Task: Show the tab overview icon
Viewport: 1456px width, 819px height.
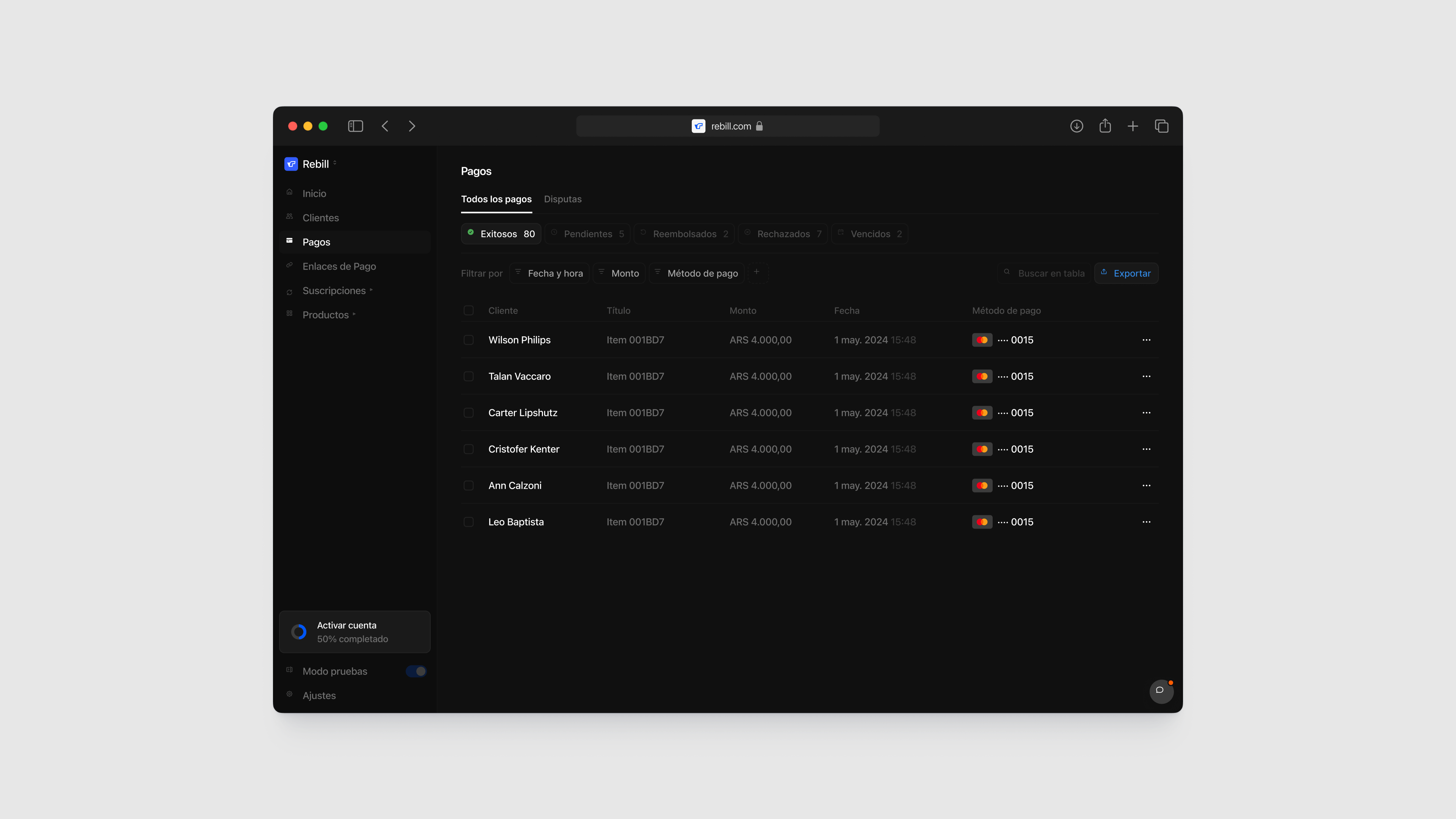Action: pyautogui.click(x=1161, y=126)
